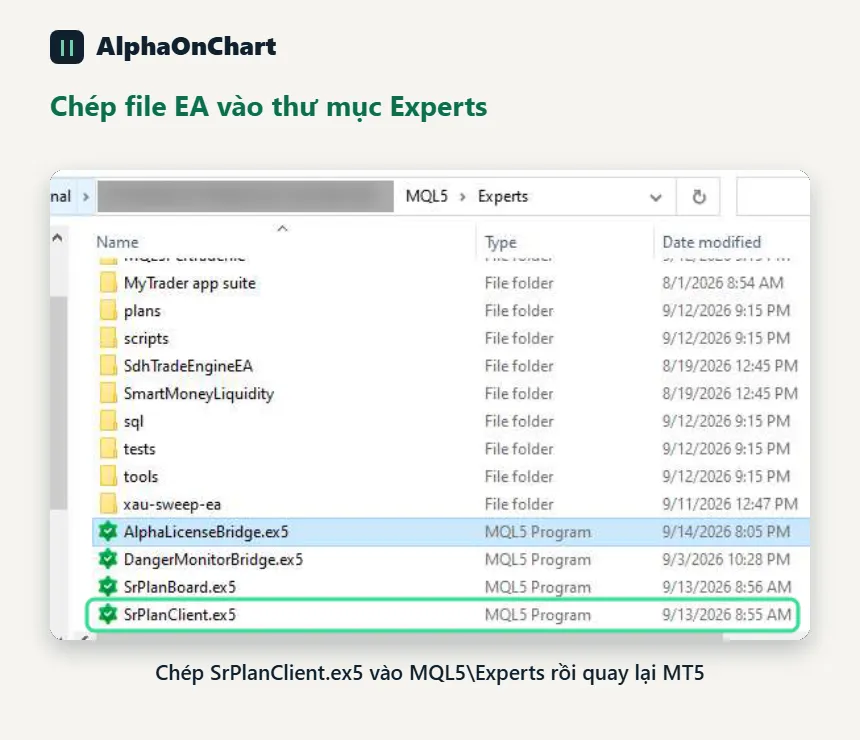Select the xau-sweep-ea folder icon
The height and width of the screenshot is (740, 860).
click(x=109, y=504)
